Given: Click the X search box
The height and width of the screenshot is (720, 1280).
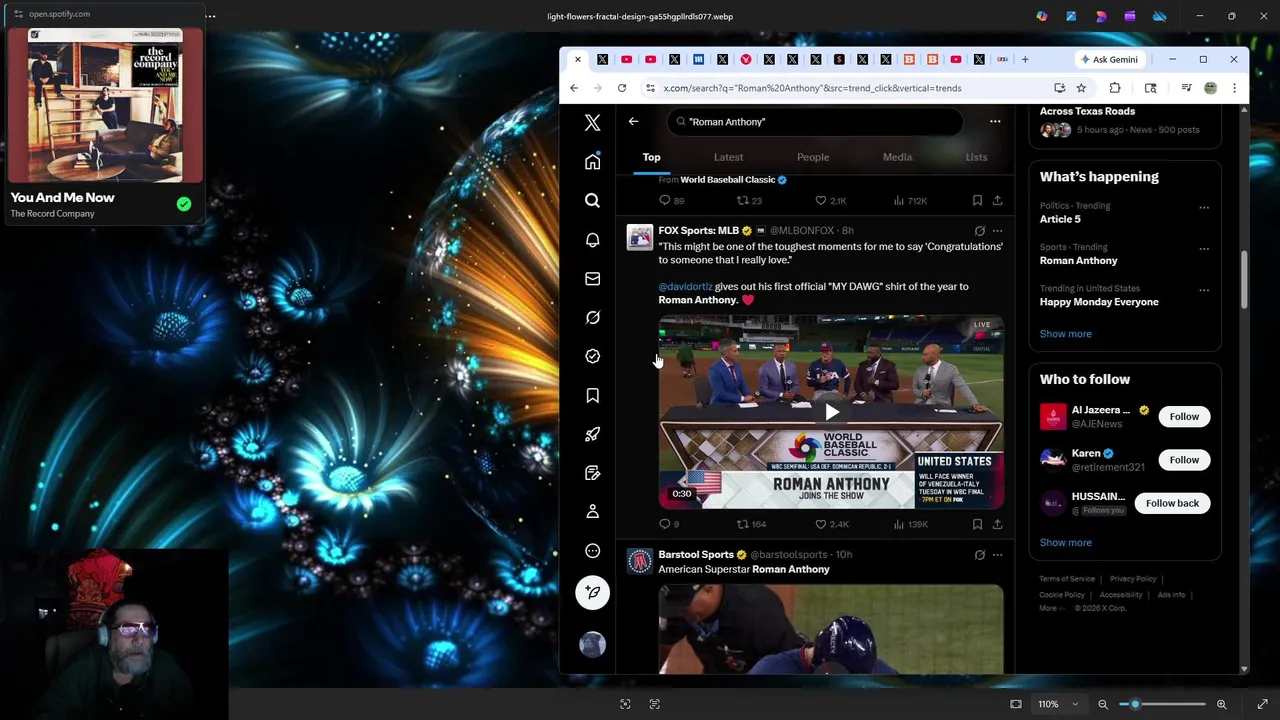Looking at the screenshot, I should point(815,122).
